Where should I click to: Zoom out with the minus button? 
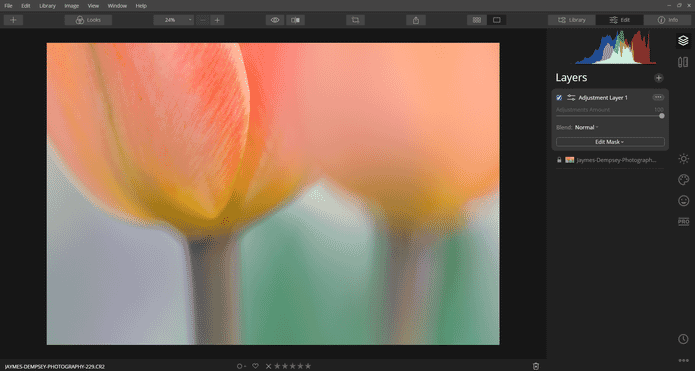[202, 20]
